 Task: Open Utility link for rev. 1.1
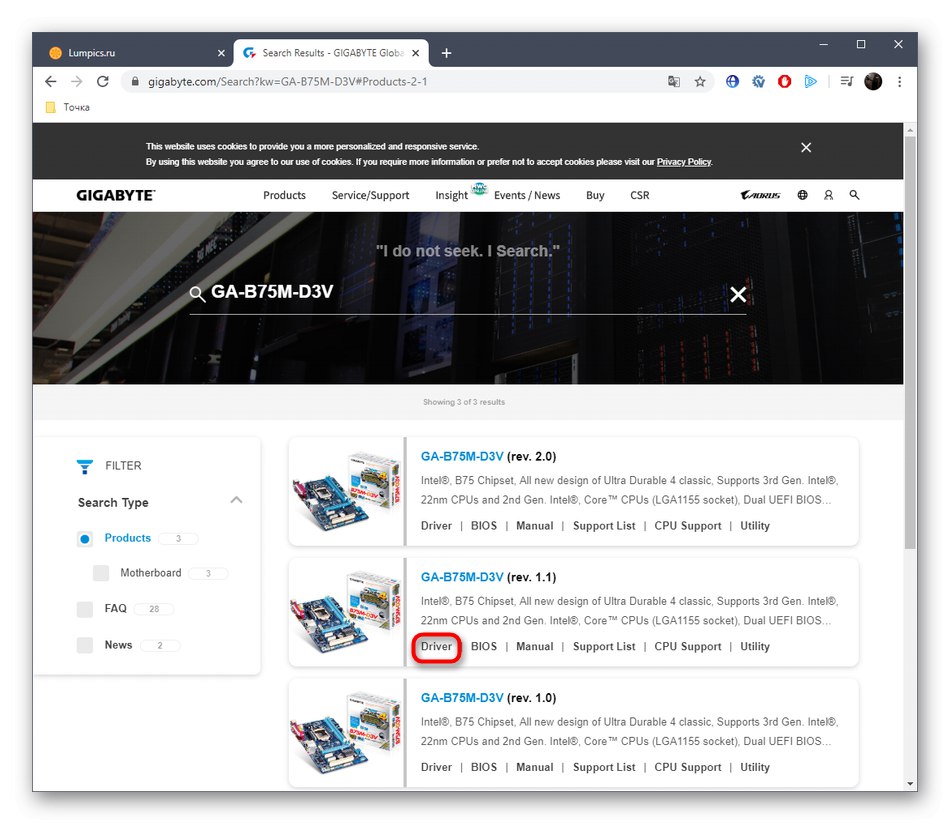(x=755, y=646)
